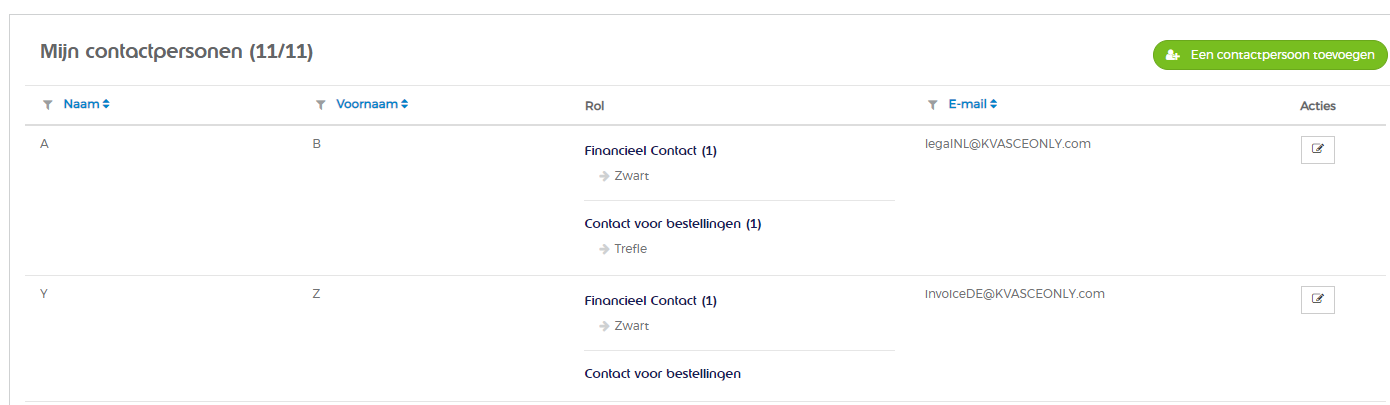Viewport: 1390px width, 405px height.
Task: Click the filter icon beside E-mail column
Action: (x=932, y=104)
